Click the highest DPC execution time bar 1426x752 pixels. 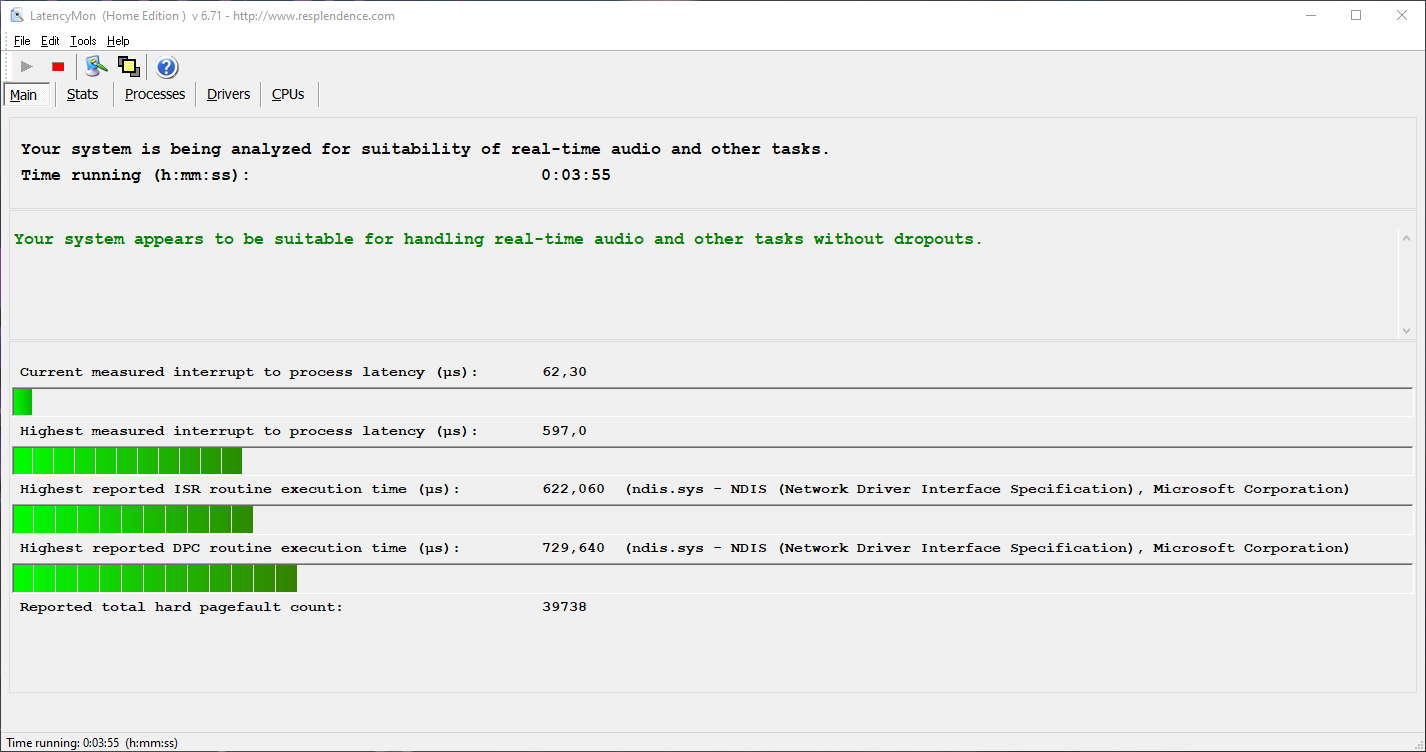(x=713, y=578)
